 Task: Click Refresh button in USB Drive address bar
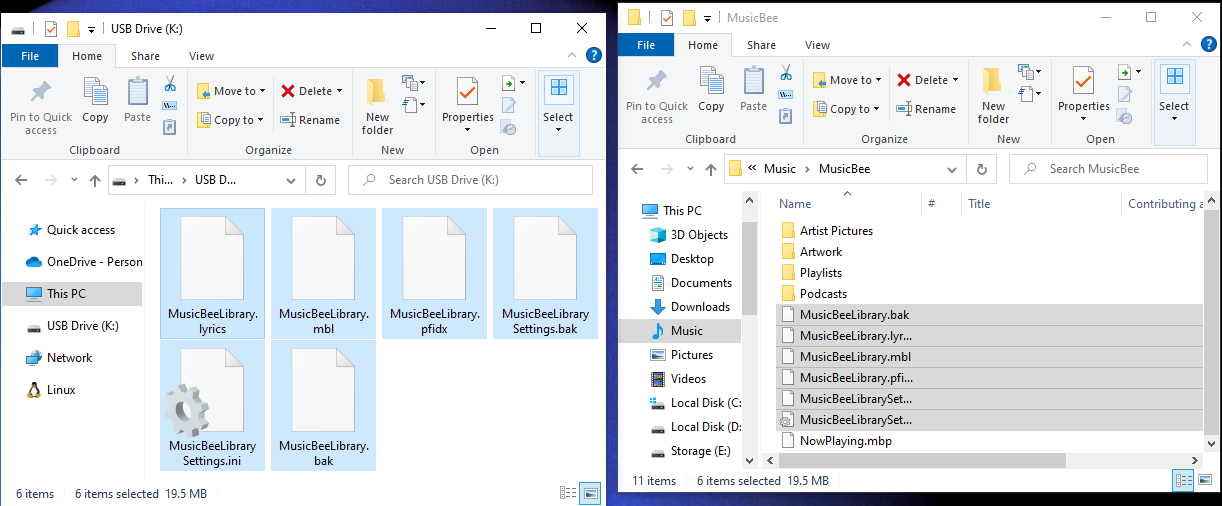(320, 181)
